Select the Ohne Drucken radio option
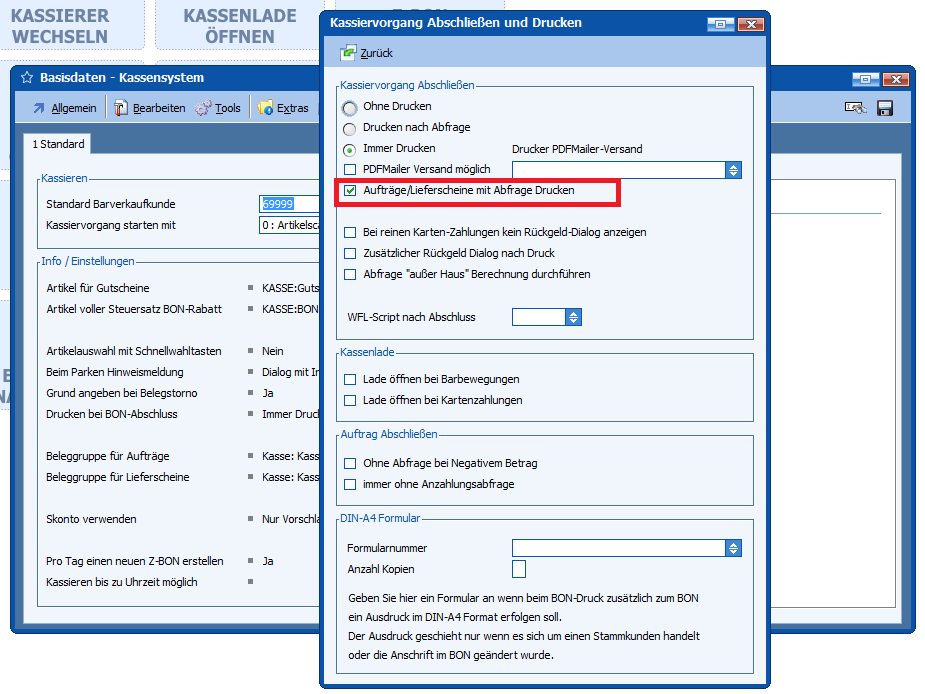Screen dimensions: 925x694 [x=349, y=107]
